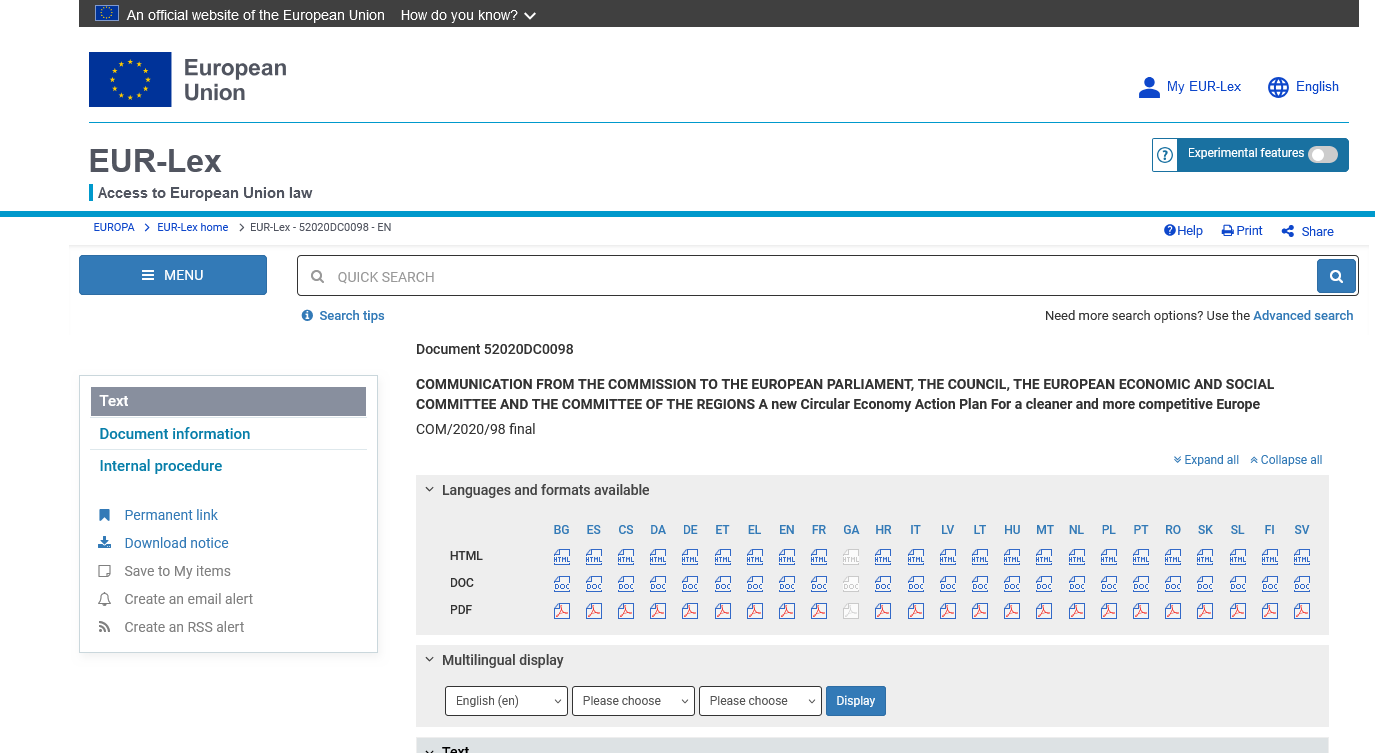Open the Croatian (HR) PDF document
Image resolution: width=1375 pixels, height=753 pixels.
(883, 611)
